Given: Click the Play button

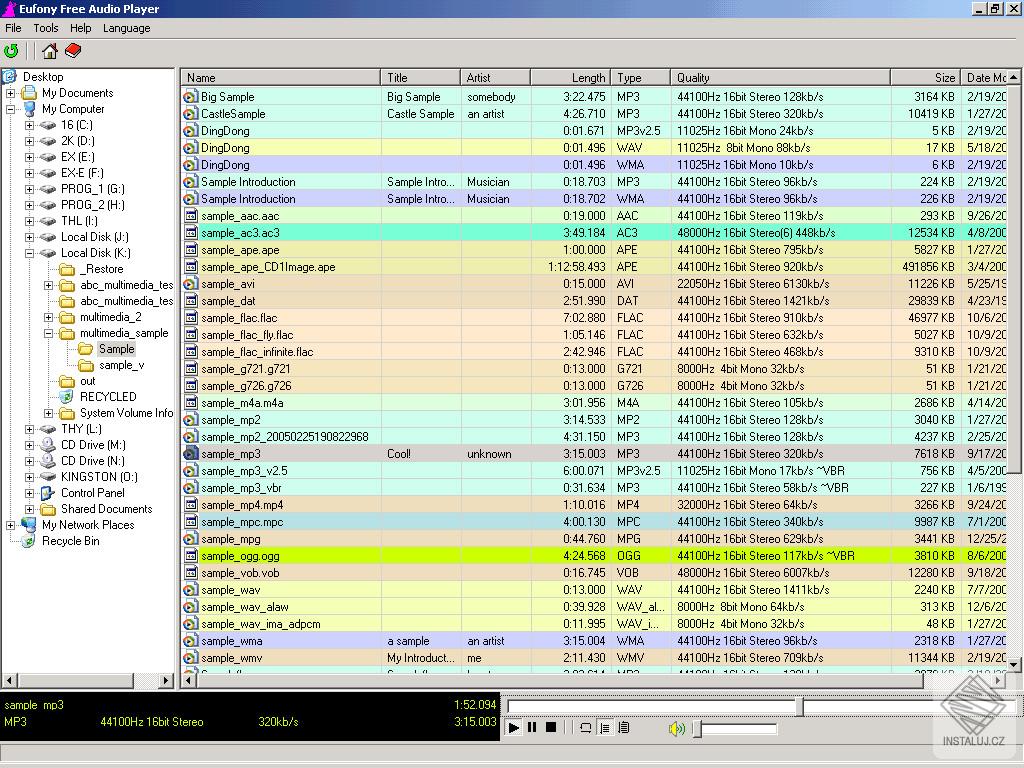Looking at the screenshot, I should [x=513, y=728].
